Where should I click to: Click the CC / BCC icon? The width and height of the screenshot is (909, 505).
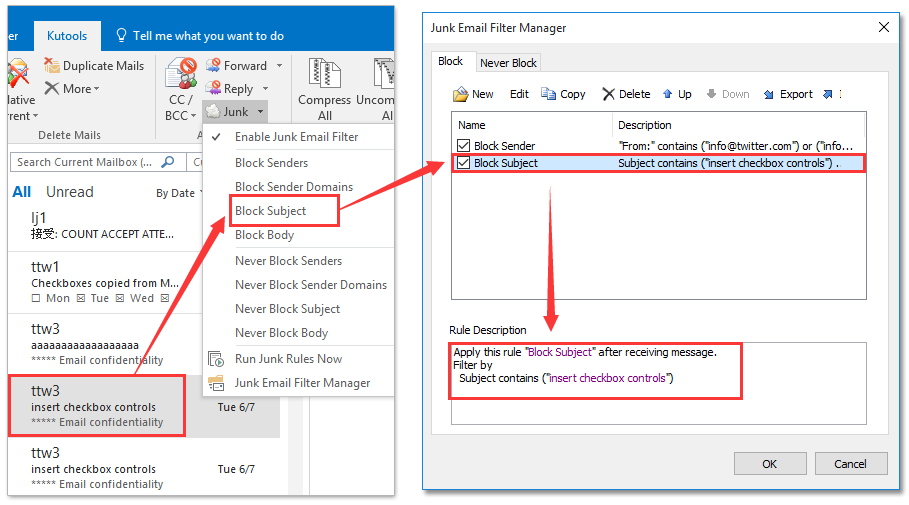tap(181, 74)
